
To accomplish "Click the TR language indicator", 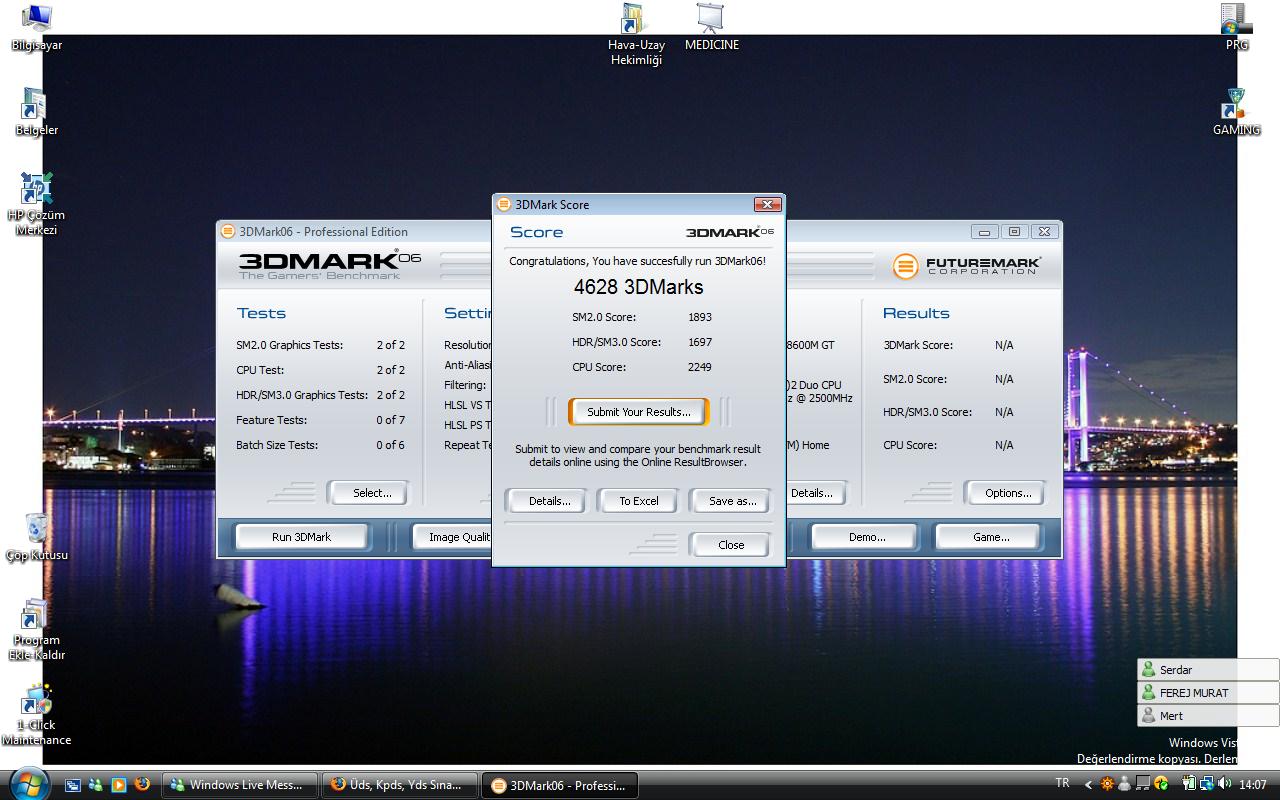I will (x=1062, y=783).
